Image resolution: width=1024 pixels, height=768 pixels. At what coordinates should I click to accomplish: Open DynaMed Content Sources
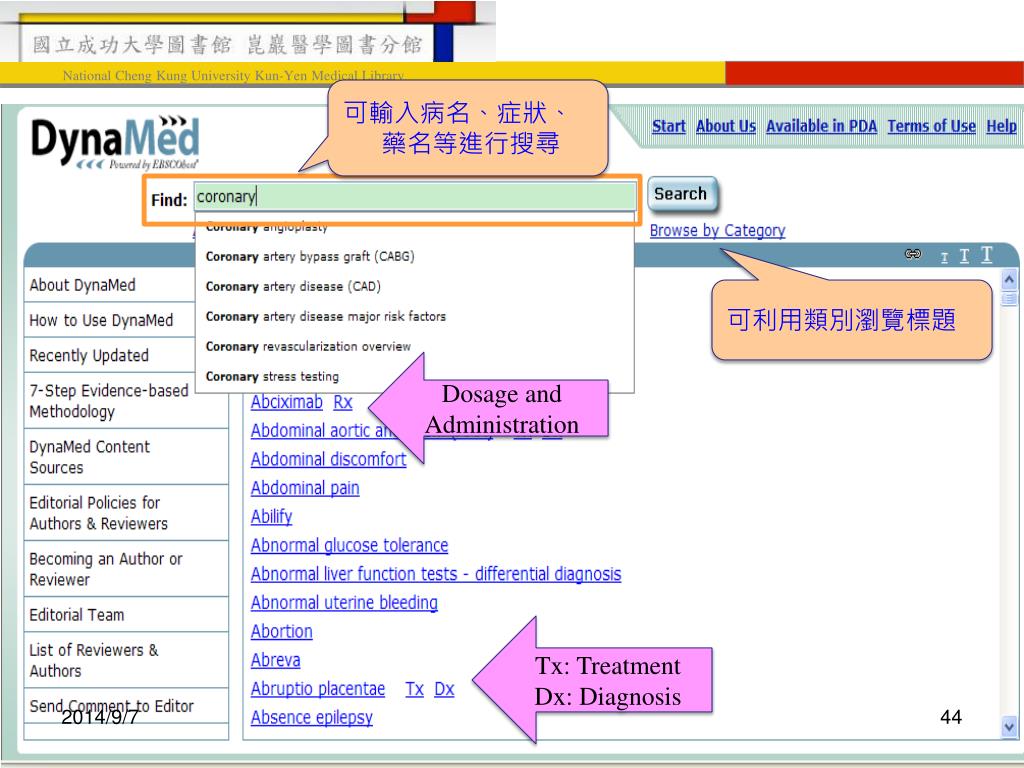click(x=126, y=457)
